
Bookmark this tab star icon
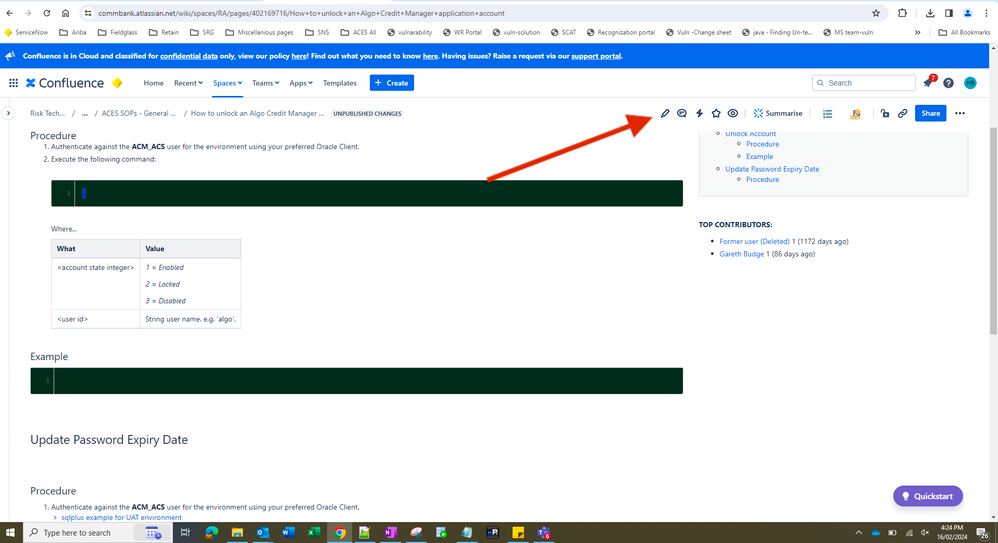pyautogui.click(x=876, y=13)
